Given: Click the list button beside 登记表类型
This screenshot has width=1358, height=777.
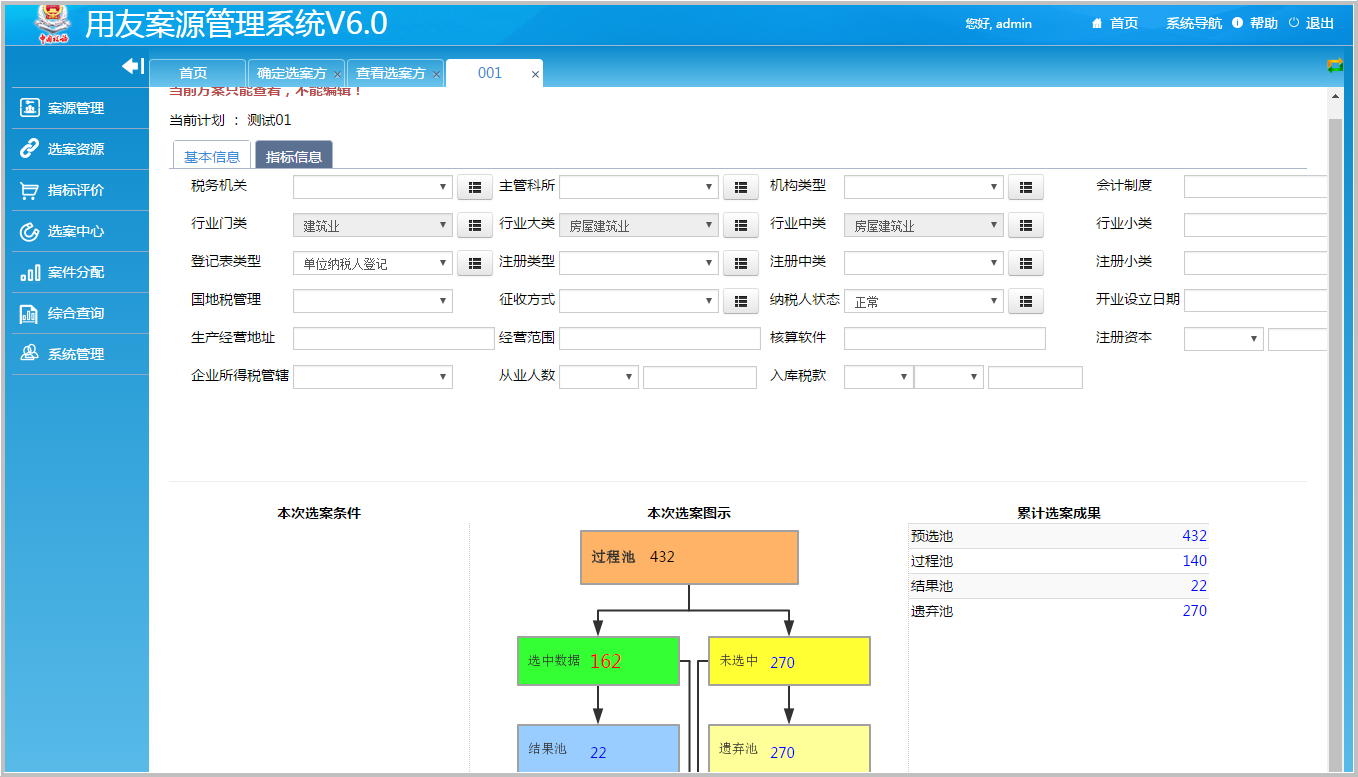Looking at the screenshot, I should click(x=475, y=264).
